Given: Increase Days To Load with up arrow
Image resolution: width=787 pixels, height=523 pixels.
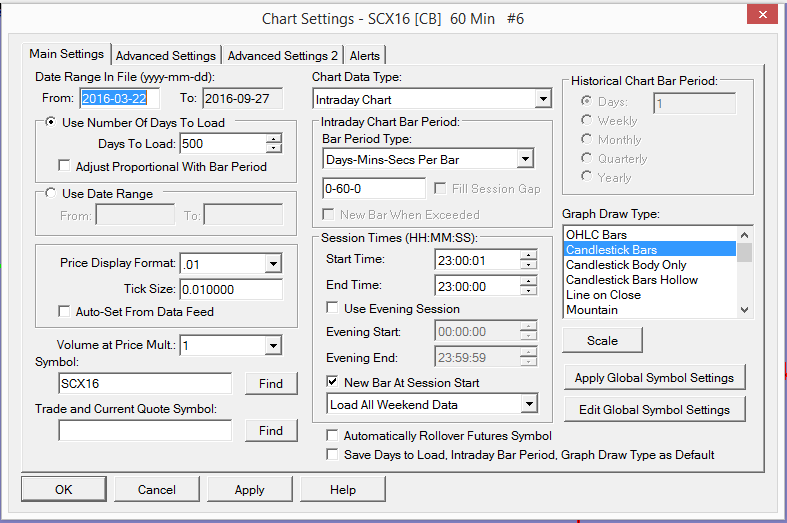Looking at the screenshot, I should click(274, 139).
